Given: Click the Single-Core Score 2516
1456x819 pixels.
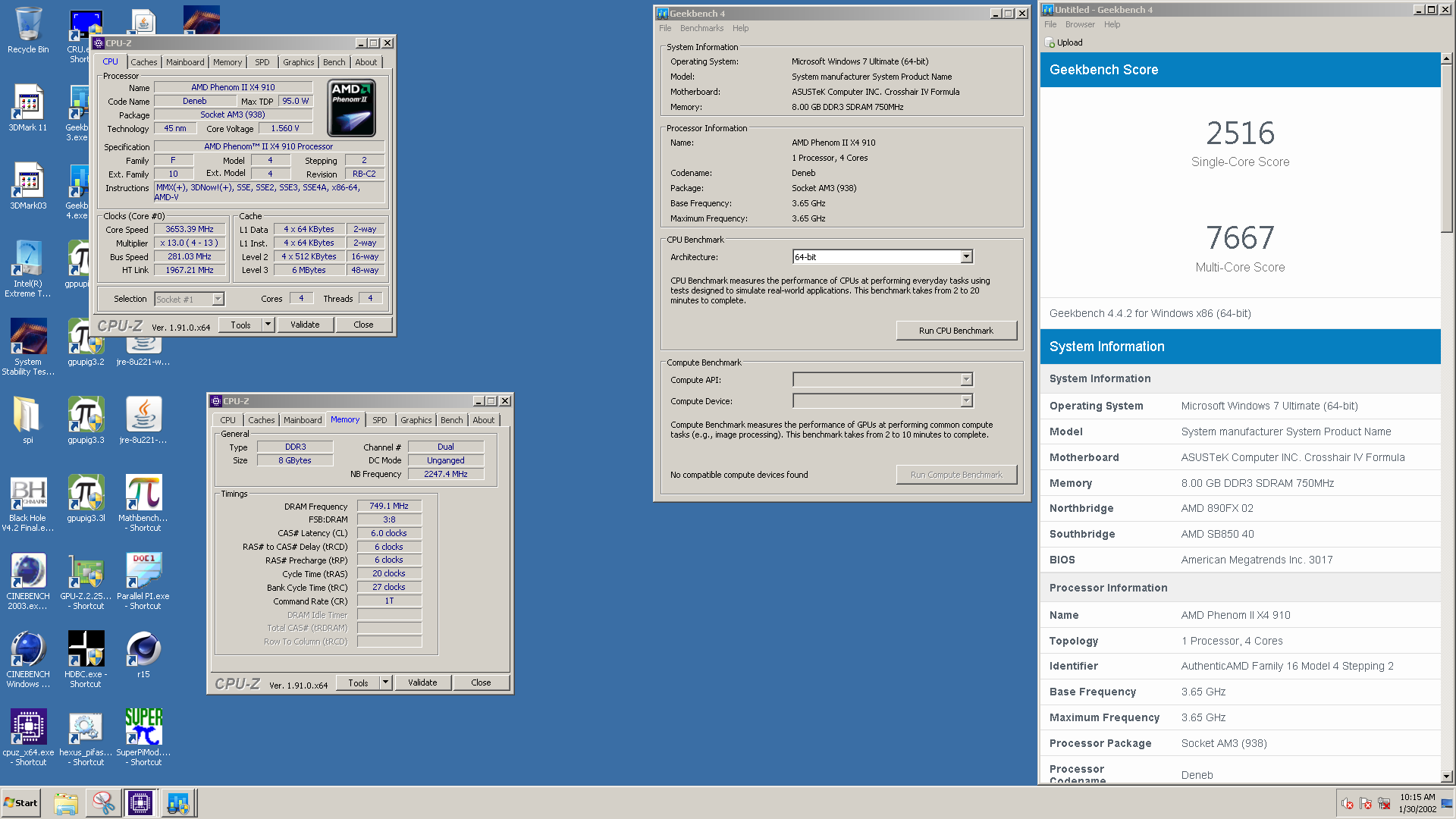Looking at the screenshot, I should tap(1240, 133).
